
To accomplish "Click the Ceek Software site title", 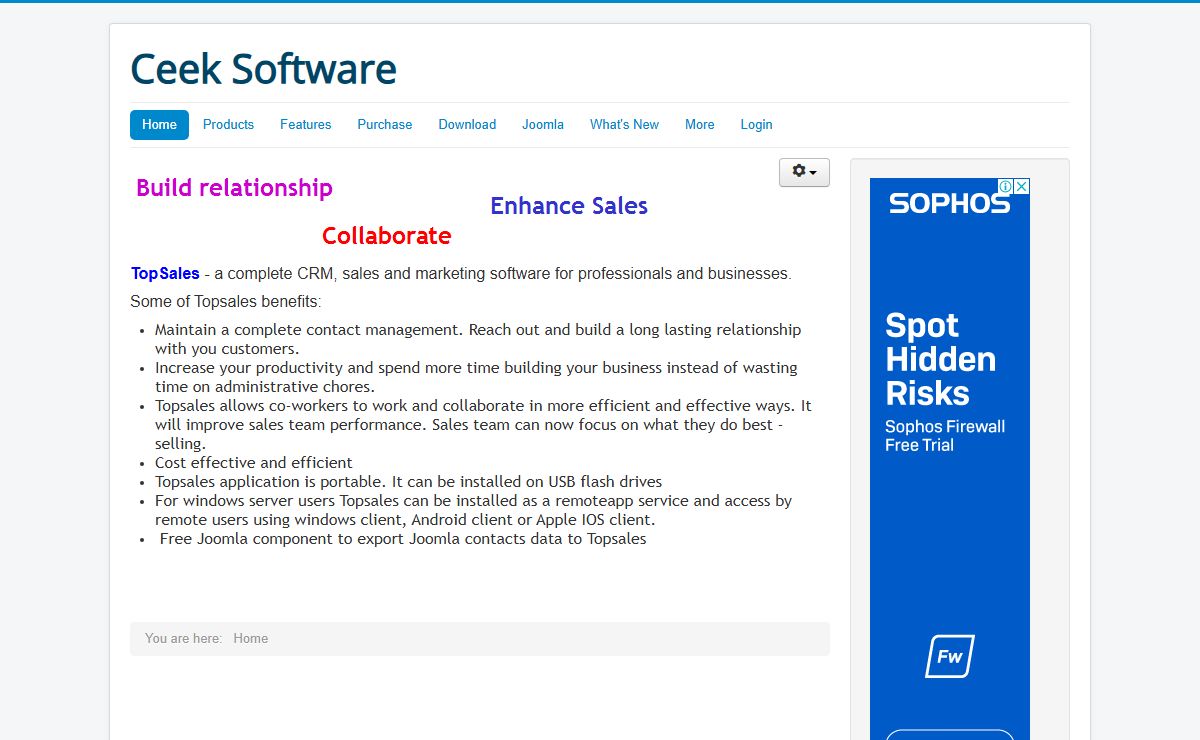I will coord(263,69).
